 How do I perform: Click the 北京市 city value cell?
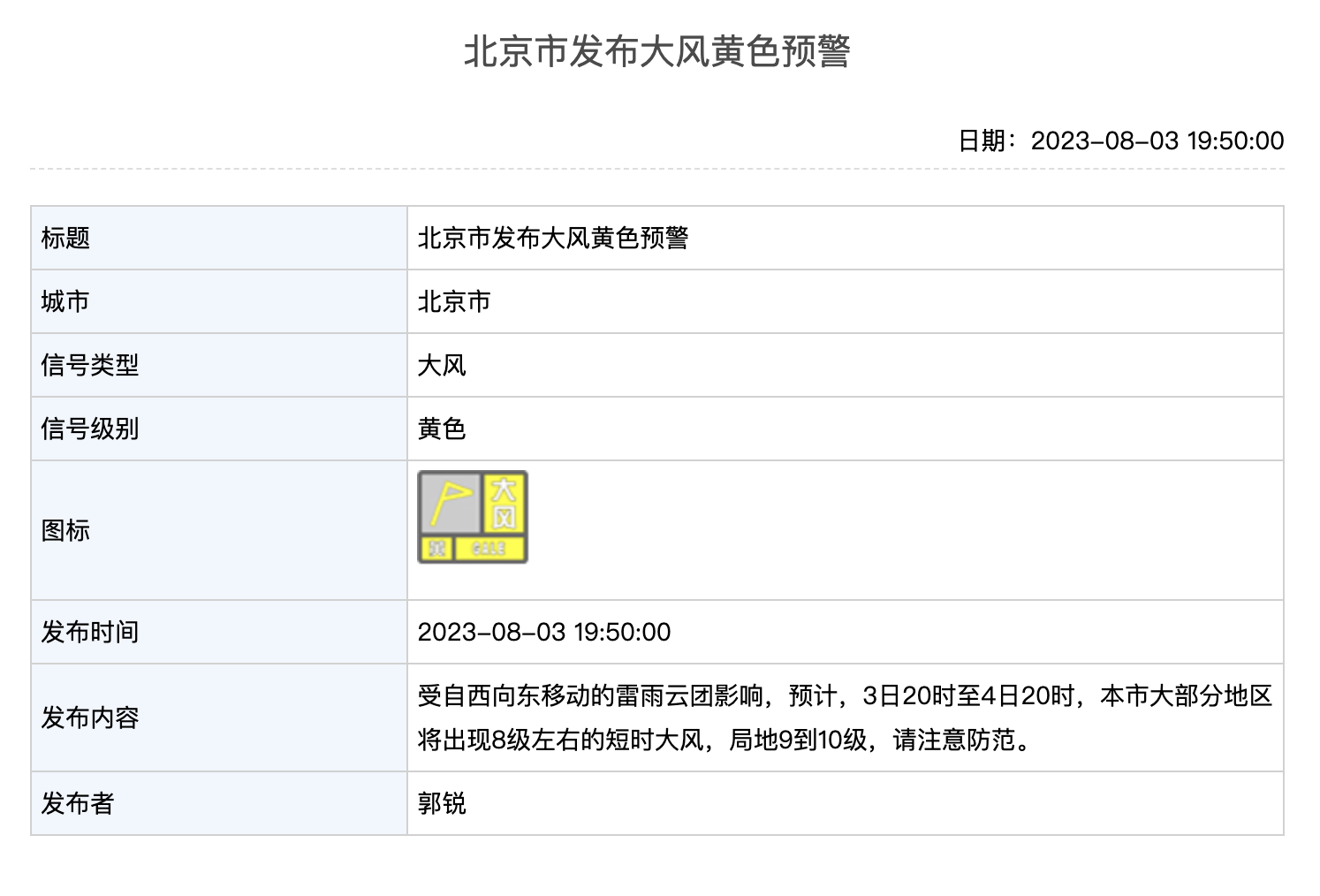454,301
